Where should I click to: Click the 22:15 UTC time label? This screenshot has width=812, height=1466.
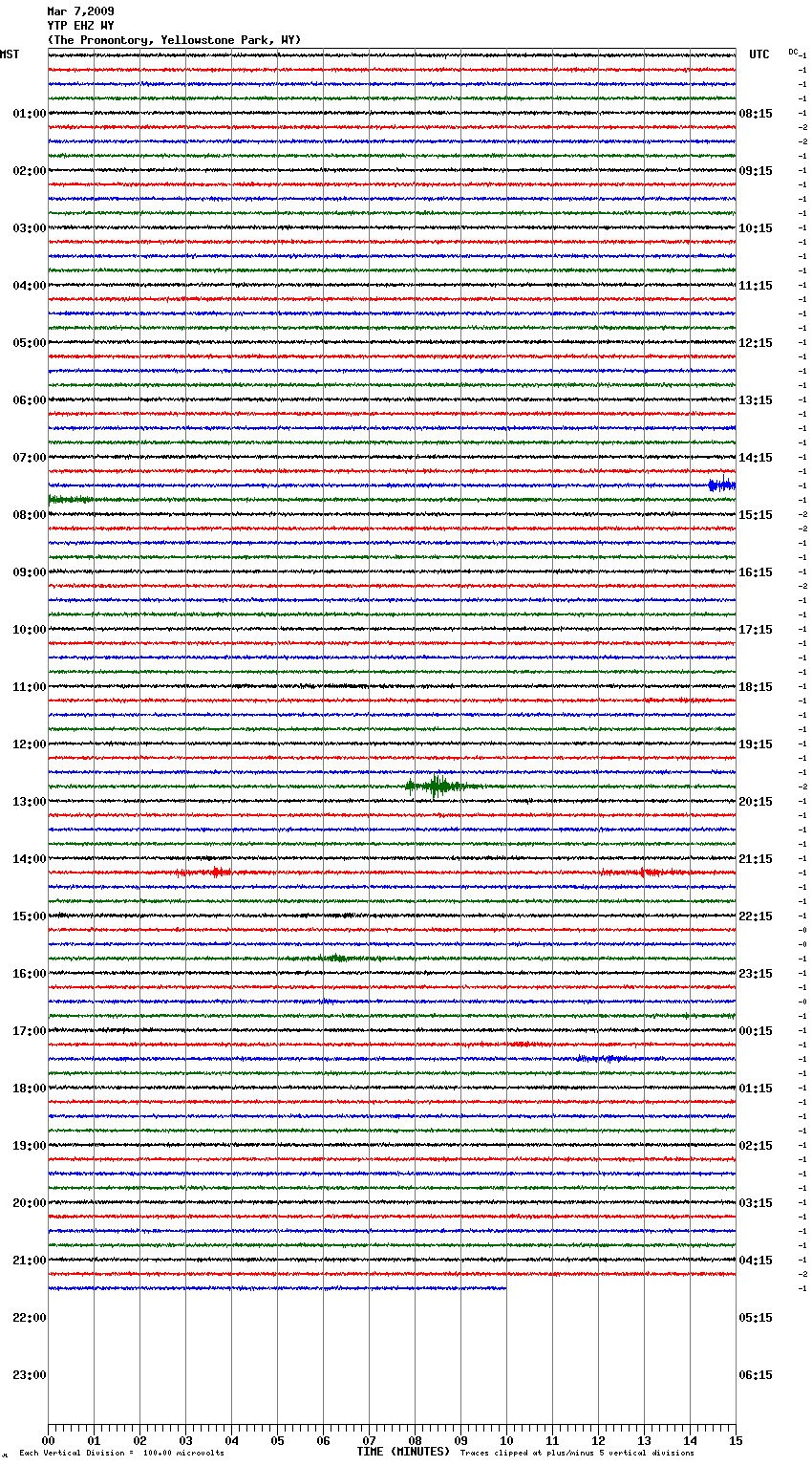click(x=756, y=916)
